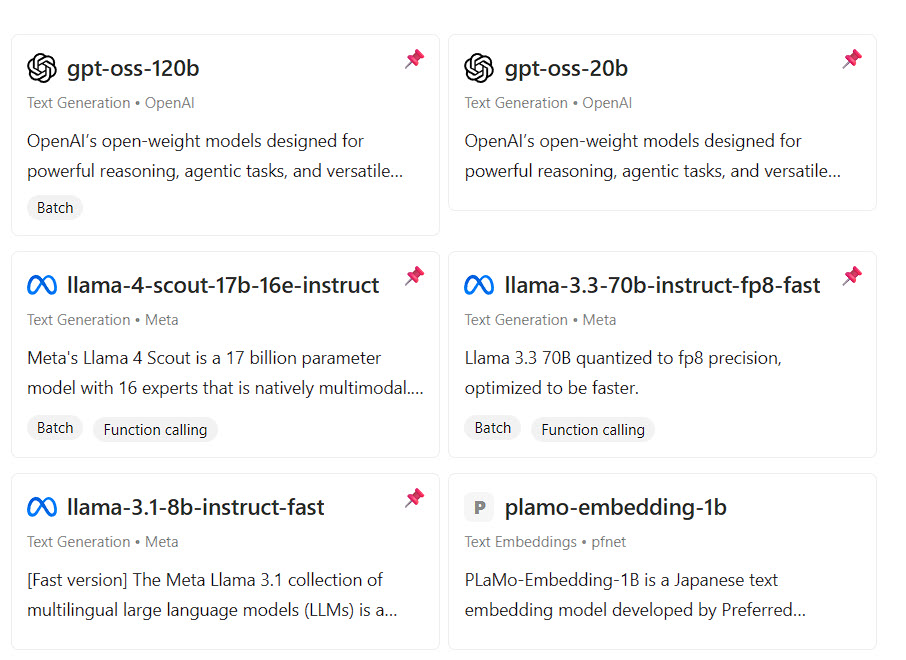Click Function calling tag on llama-4-scout card

click(155, 430)
